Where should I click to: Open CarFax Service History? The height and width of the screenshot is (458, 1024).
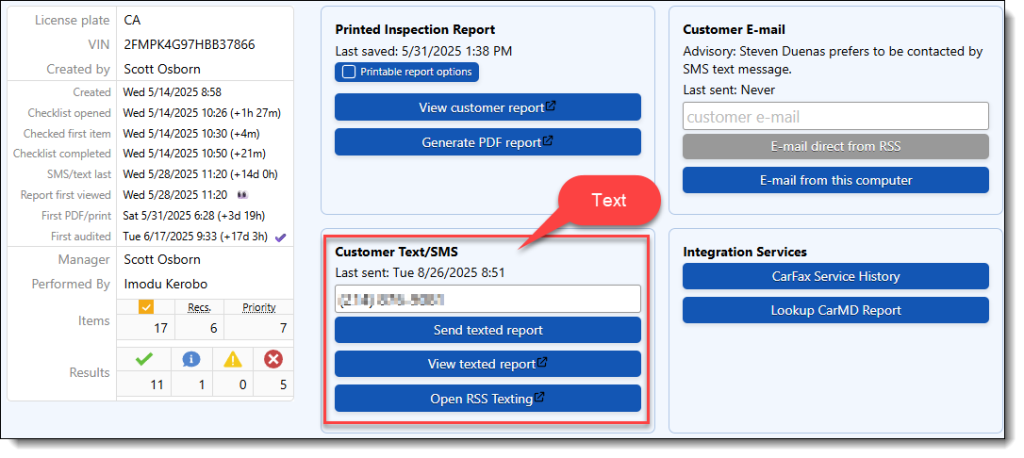point(836,276)
